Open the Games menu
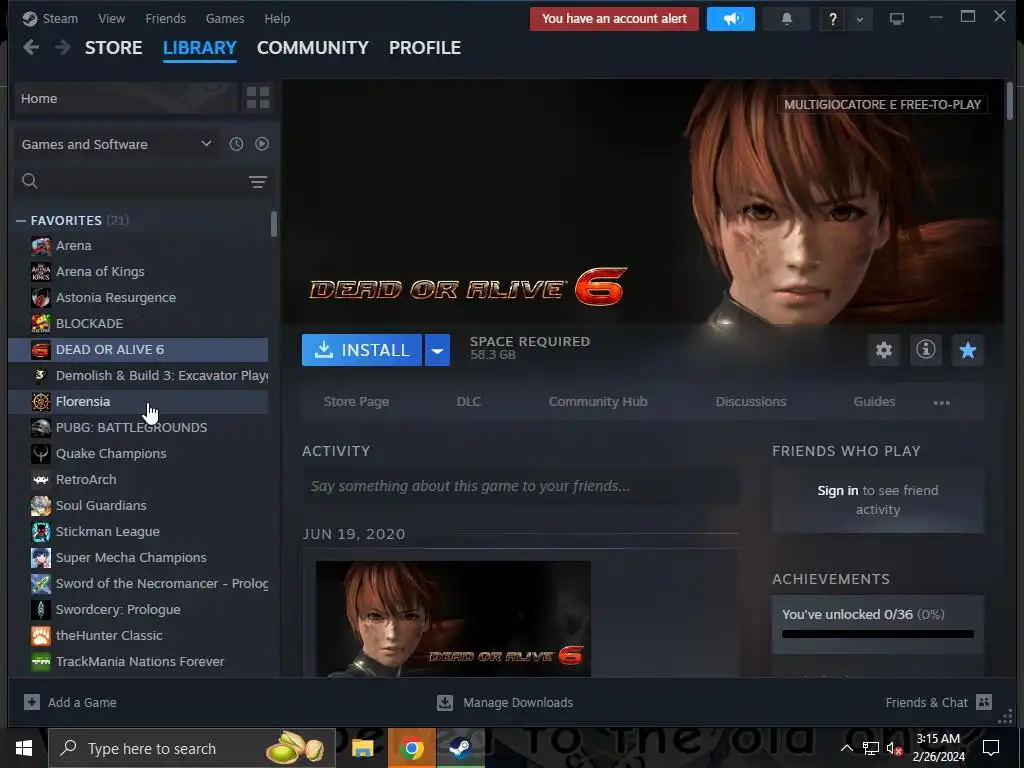This screenshot has height=768, width=1024. pyautogui.click(x=225, y=18)
